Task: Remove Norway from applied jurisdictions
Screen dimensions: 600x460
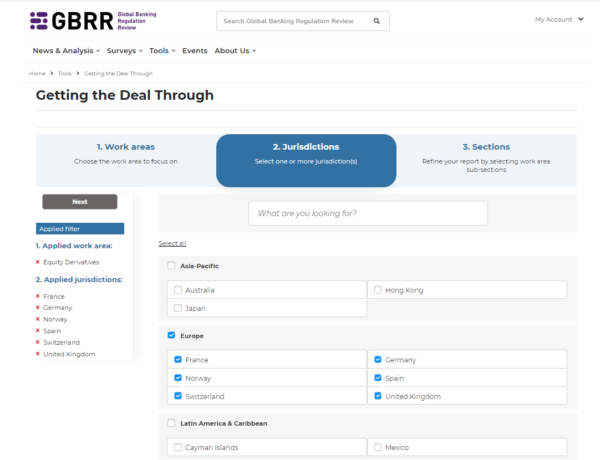Action: 38,319
